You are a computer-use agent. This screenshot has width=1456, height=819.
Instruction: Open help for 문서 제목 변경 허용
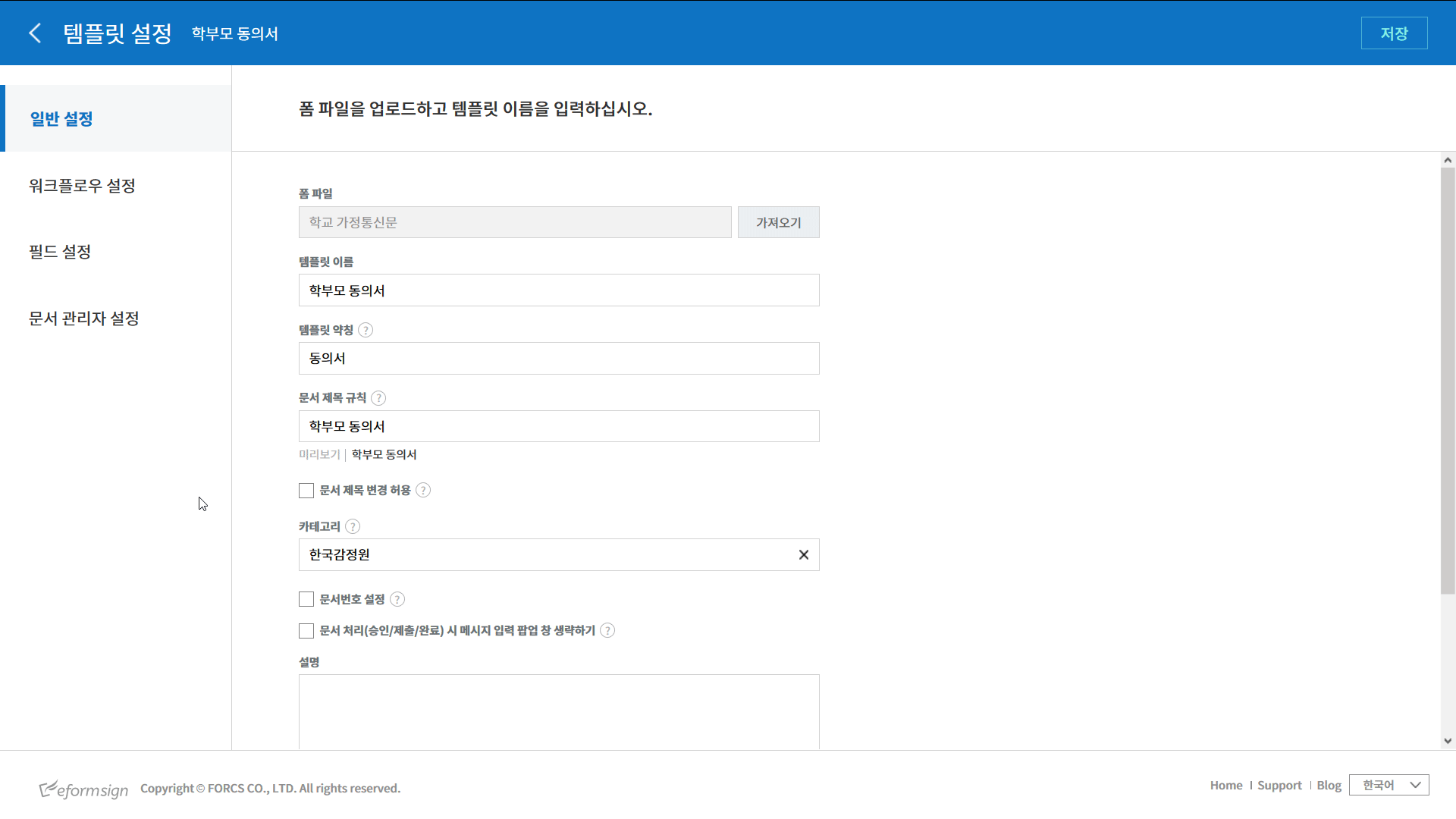point(423,490)
